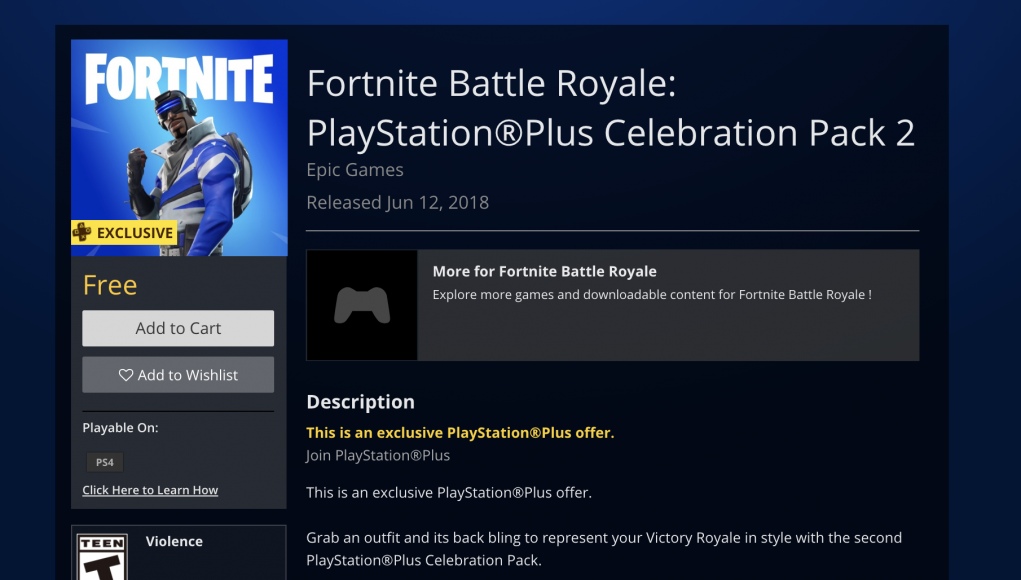This screenshot has height=580, width=1021.
Task: Select the "Join PlayStation®Plus" link
Action: [x=379, y=455]
